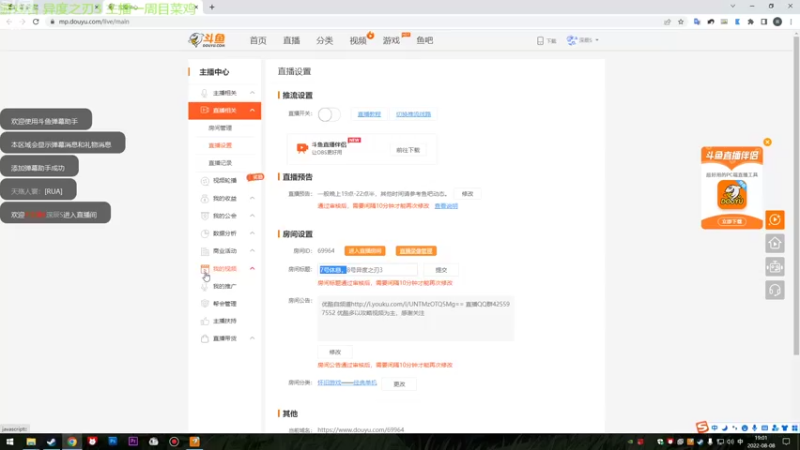Select 直播设置 in the sidebar submenu
This screenshot has width=800, height=450.
pyautogui.click(x=220, y=145)
